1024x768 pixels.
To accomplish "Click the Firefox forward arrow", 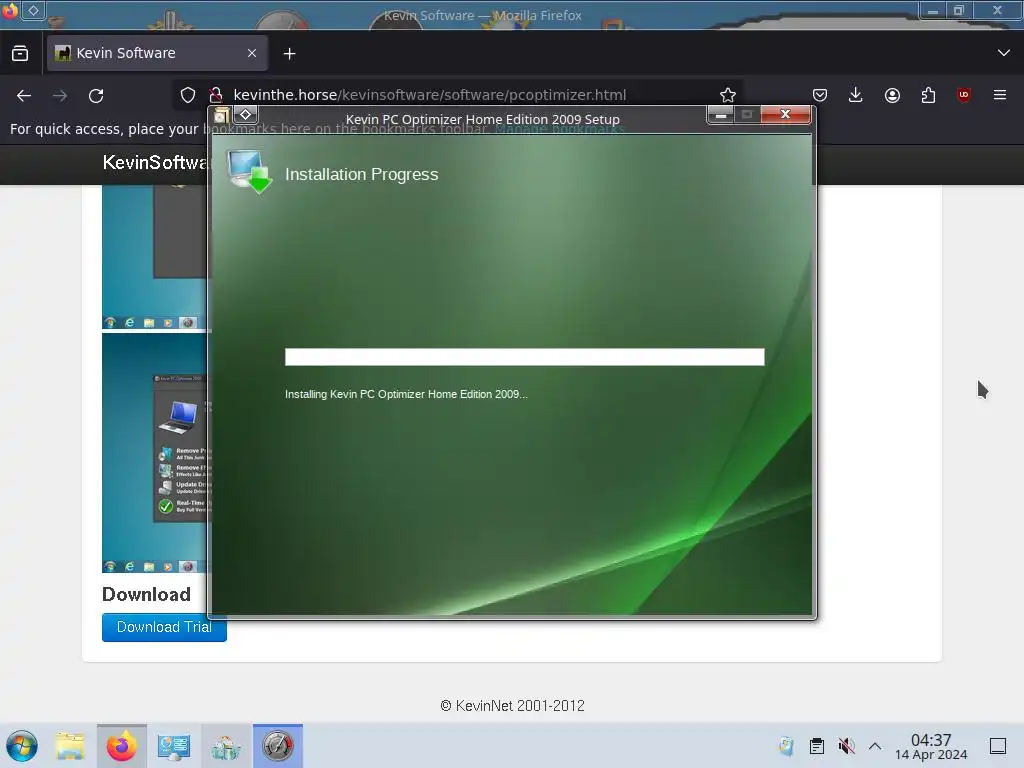I will pyautogui.click(x=60, y=95).
